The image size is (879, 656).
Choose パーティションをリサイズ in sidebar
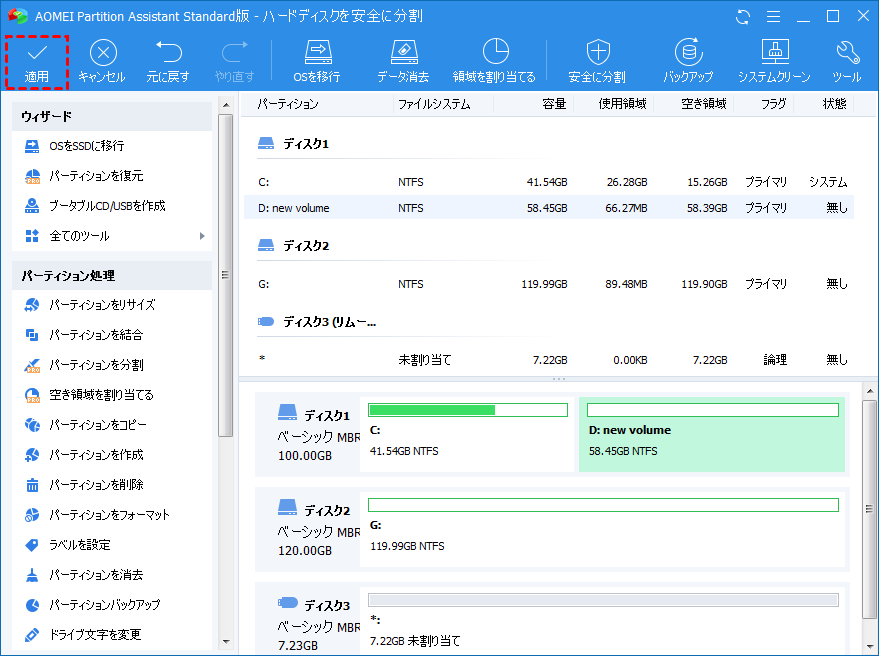[x=102, y=305]
